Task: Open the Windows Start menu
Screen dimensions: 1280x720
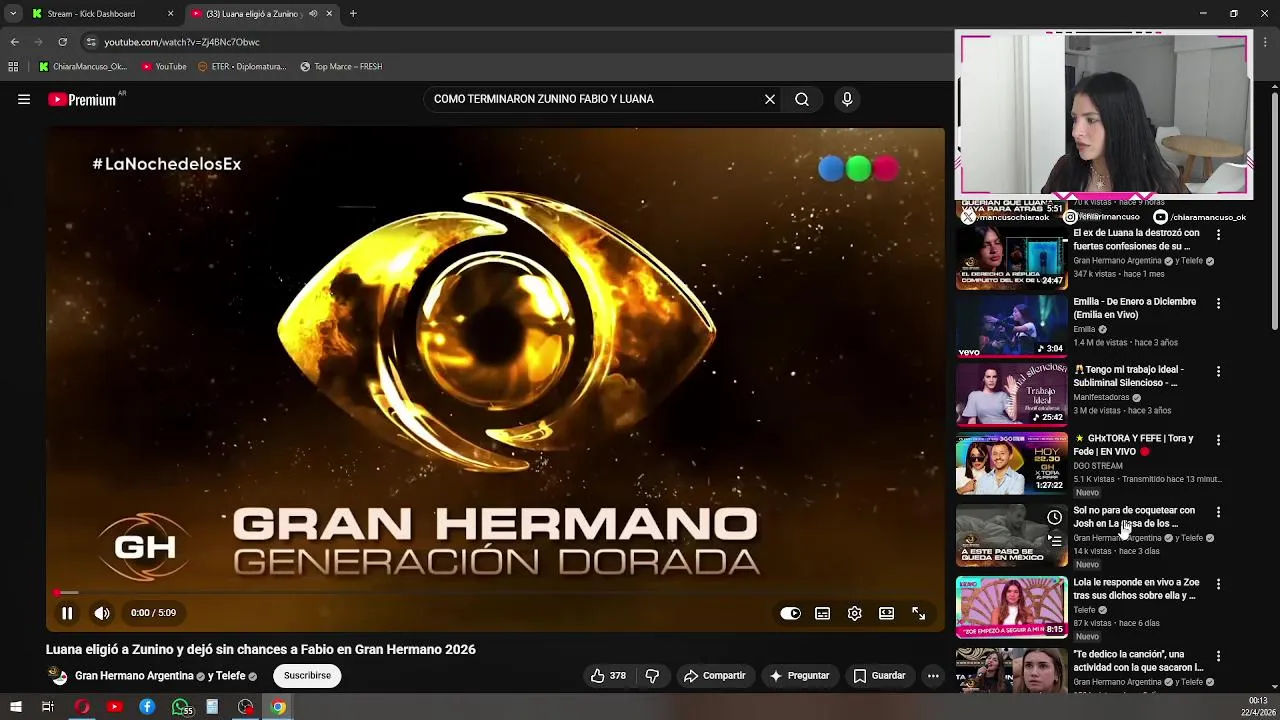Action: (15, 707)
